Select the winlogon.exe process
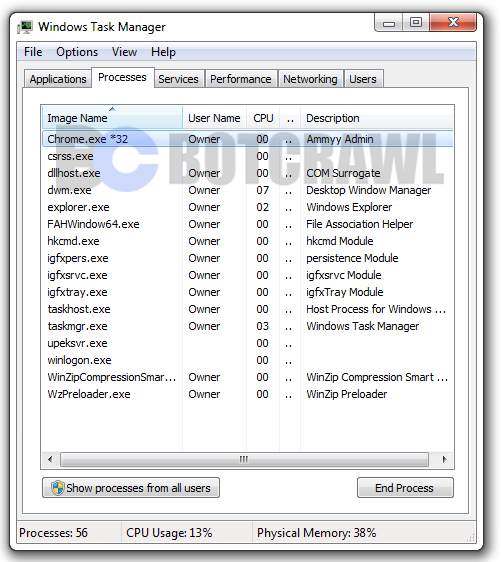 [x=247, y=360]
